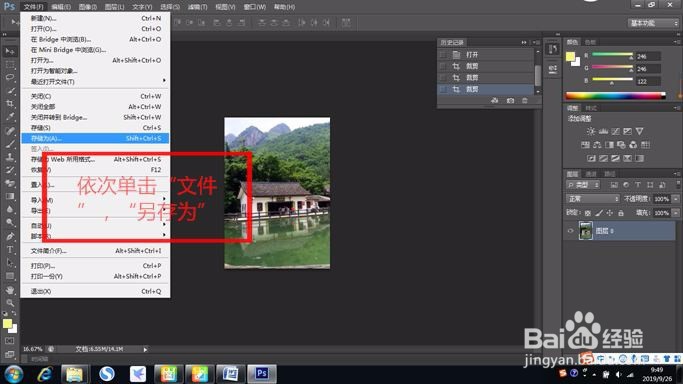Screen dimensions: 683x384
Task: Open the layer opacity slider arrow
Action: 676,199
